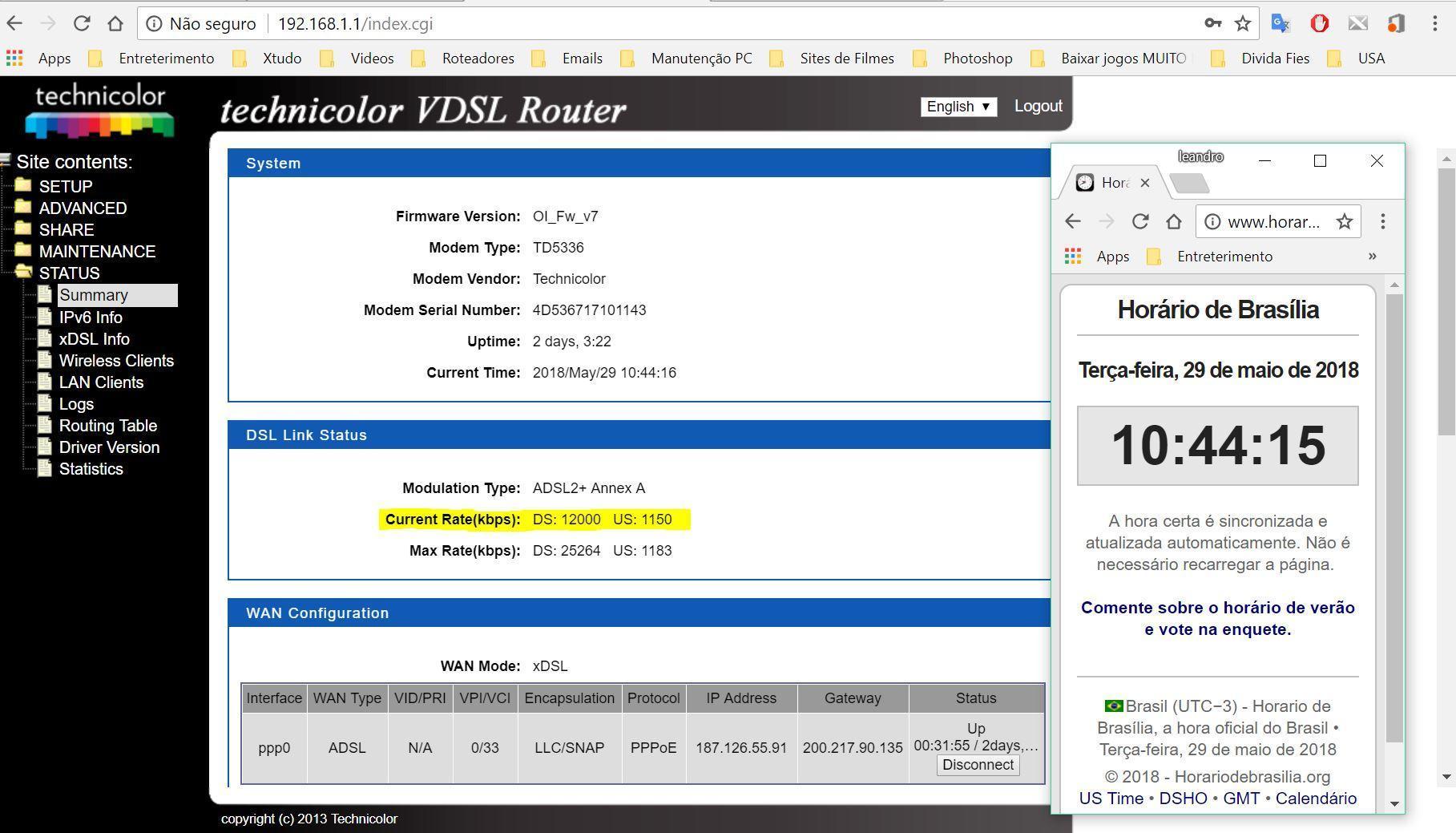Open the LAN Clients page
The image size is (1456, 833).
tap(101, 382)
